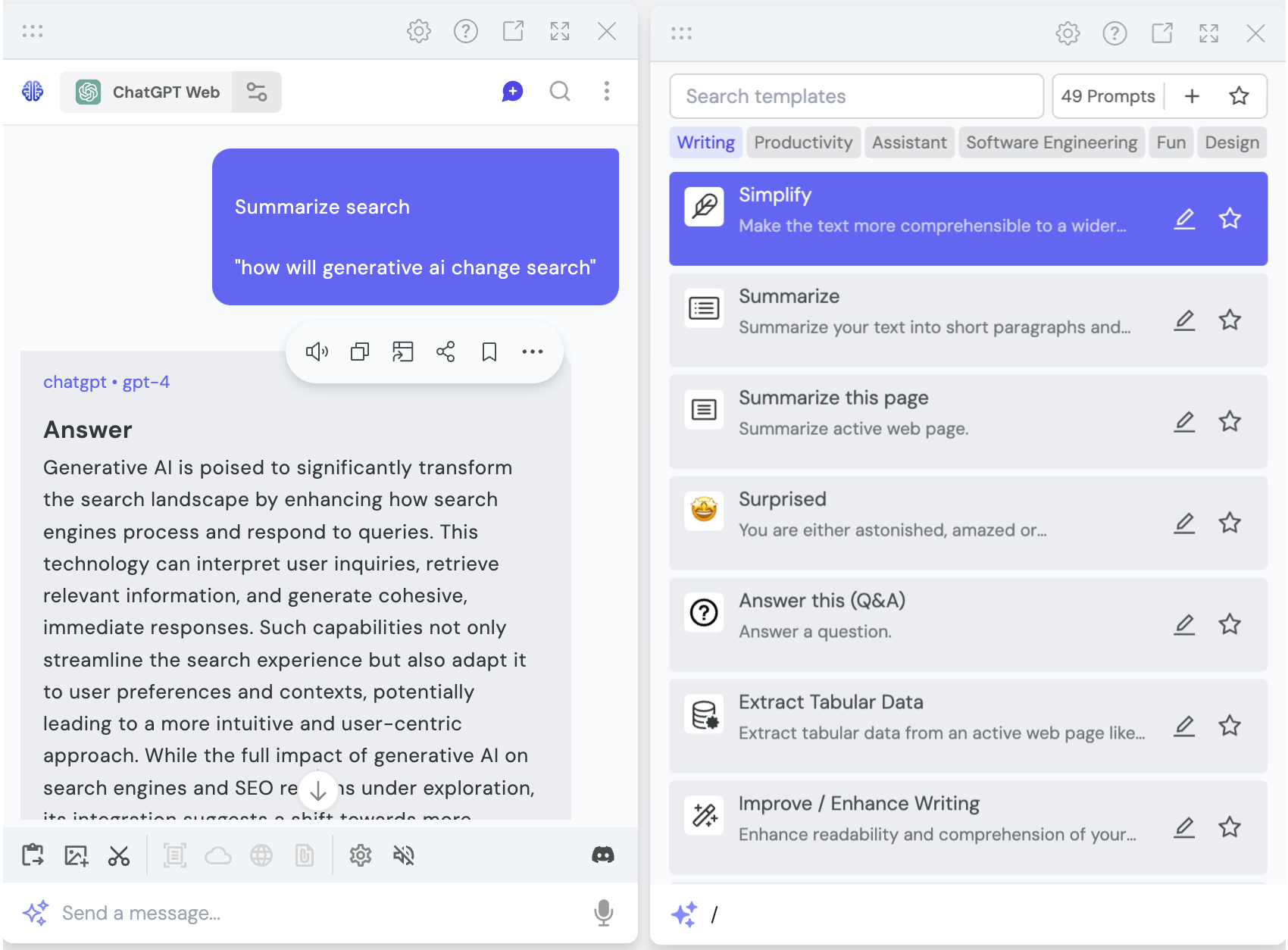The width and height of the screenshot is (1288, 950).
Task: Edit the Extract Tabular Data template
Action: tap(1184, 727)
